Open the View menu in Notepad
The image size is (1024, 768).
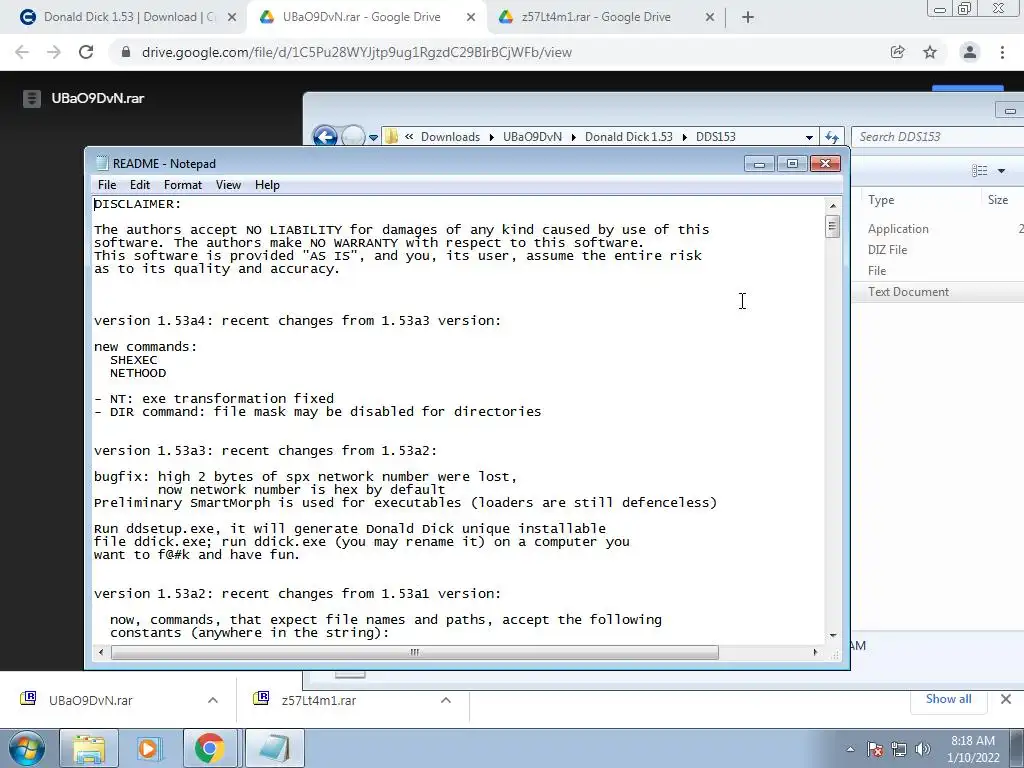(229, 185)
